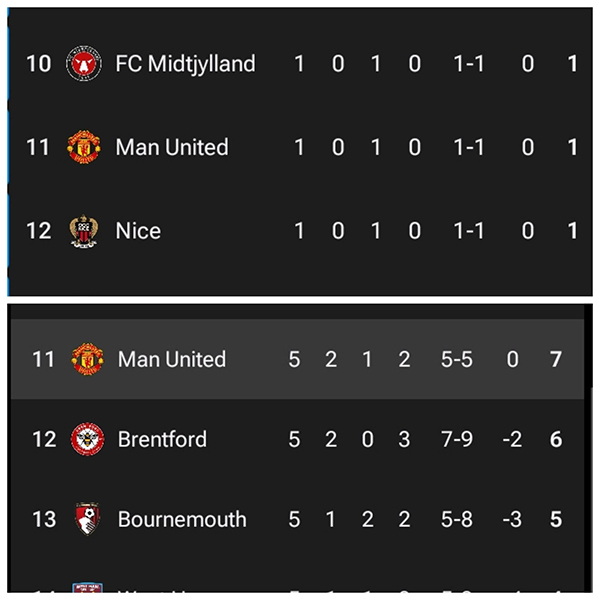Open the Brentford club crest
The height and width of the screenshot is (600, 600).
point(87,439)
